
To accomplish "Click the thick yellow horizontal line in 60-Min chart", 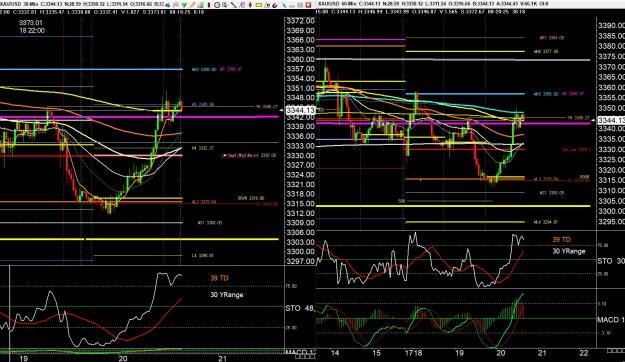I will pyautogui.click(x=453, y=206).
